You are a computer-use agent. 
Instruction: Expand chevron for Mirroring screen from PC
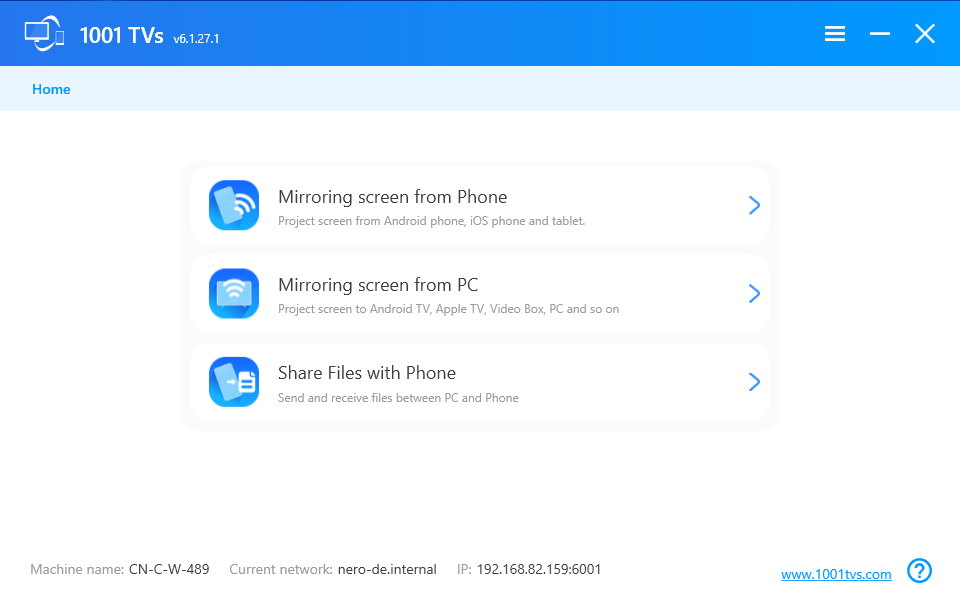pos(754,293)
